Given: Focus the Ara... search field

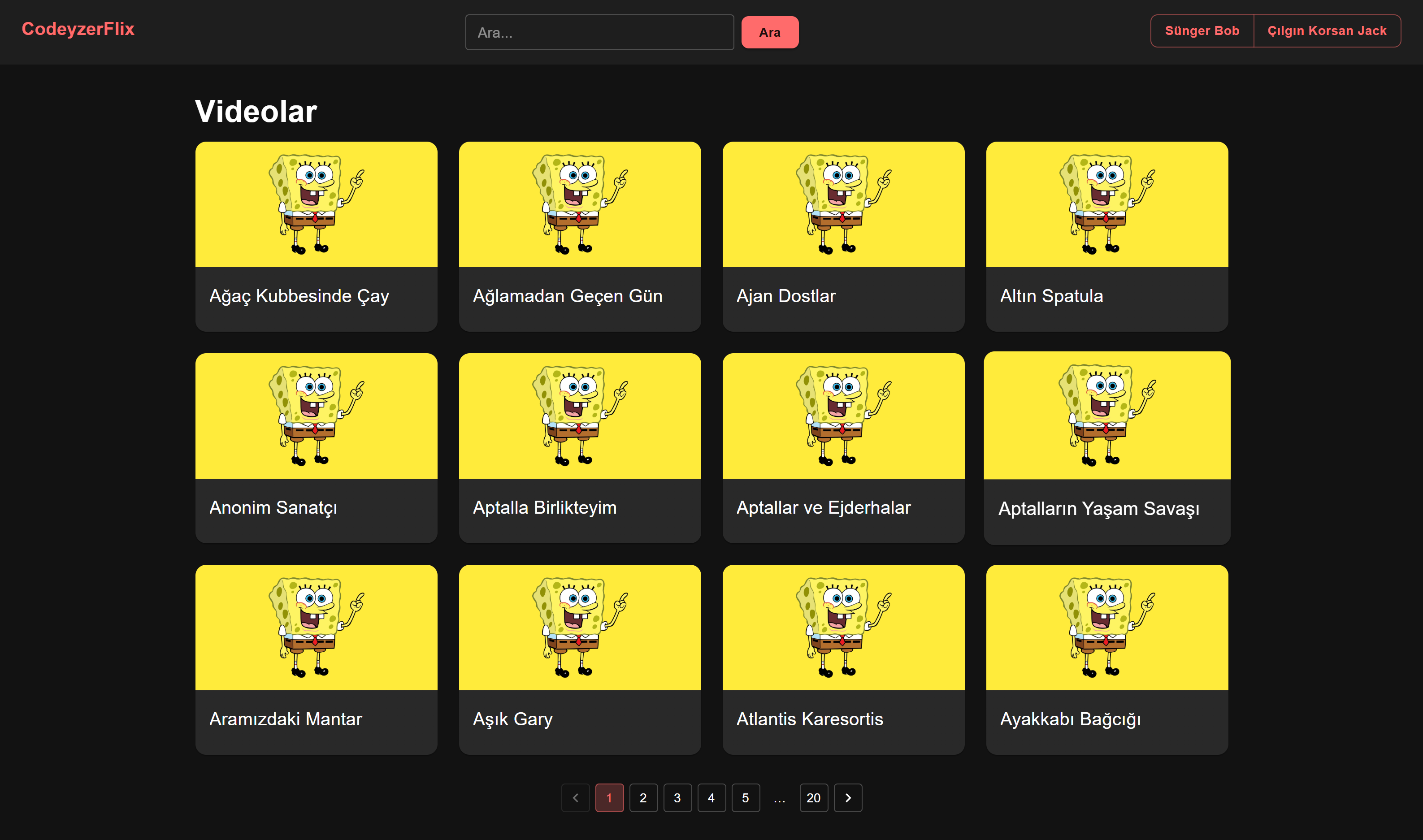Looking at the screenshot, I should tap(599, 32).
